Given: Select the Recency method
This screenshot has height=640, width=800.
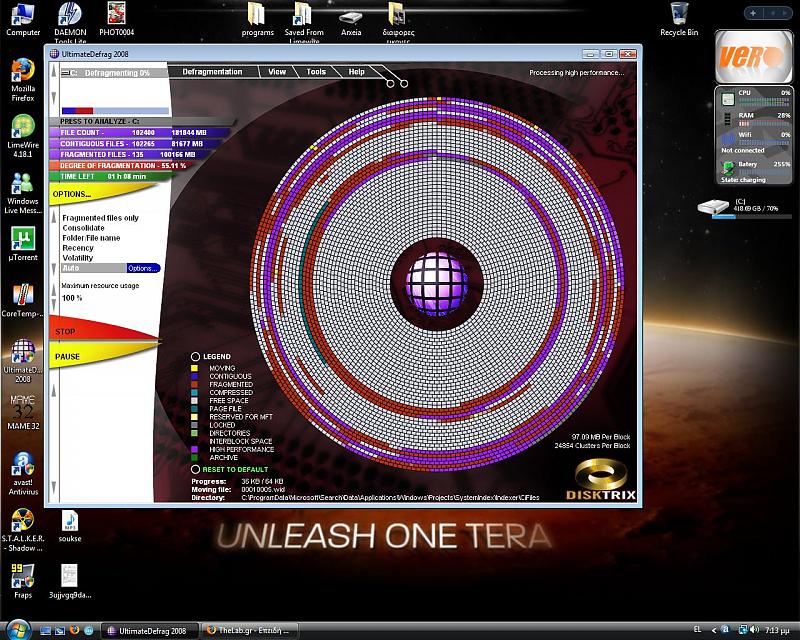Looking at the screenshot, I should pos(78,248).
